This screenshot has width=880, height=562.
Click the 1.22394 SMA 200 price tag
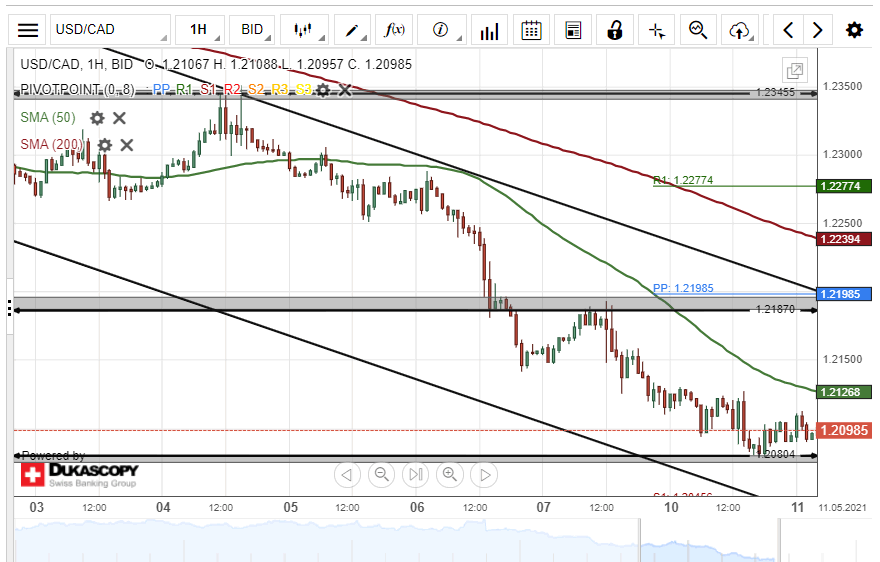click(844, 239)
